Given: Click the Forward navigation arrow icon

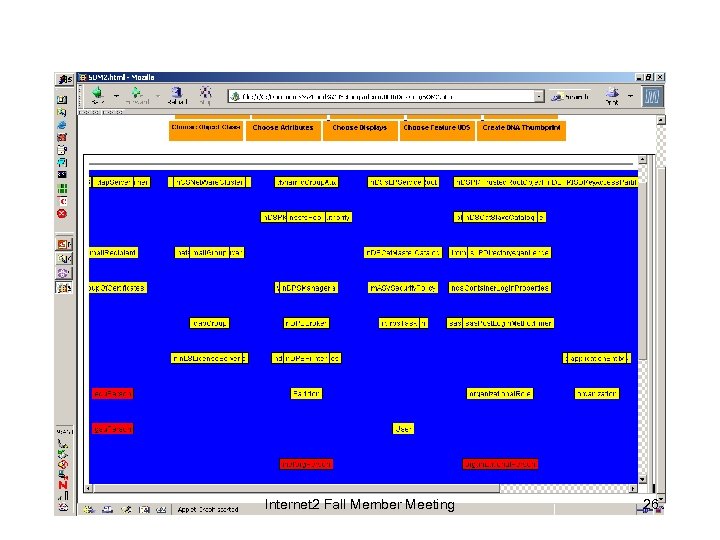Looking at the screenshot, I should point(137,95).
